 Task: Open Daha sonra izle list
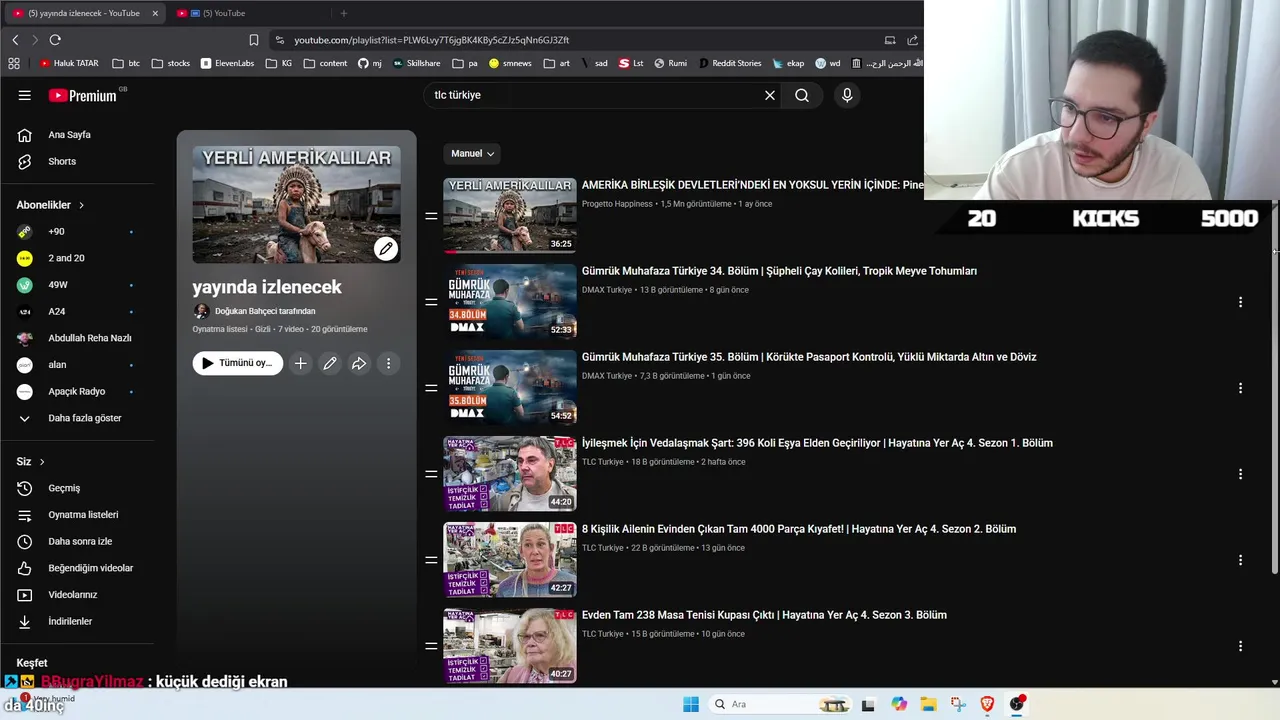tap(80, 541)
